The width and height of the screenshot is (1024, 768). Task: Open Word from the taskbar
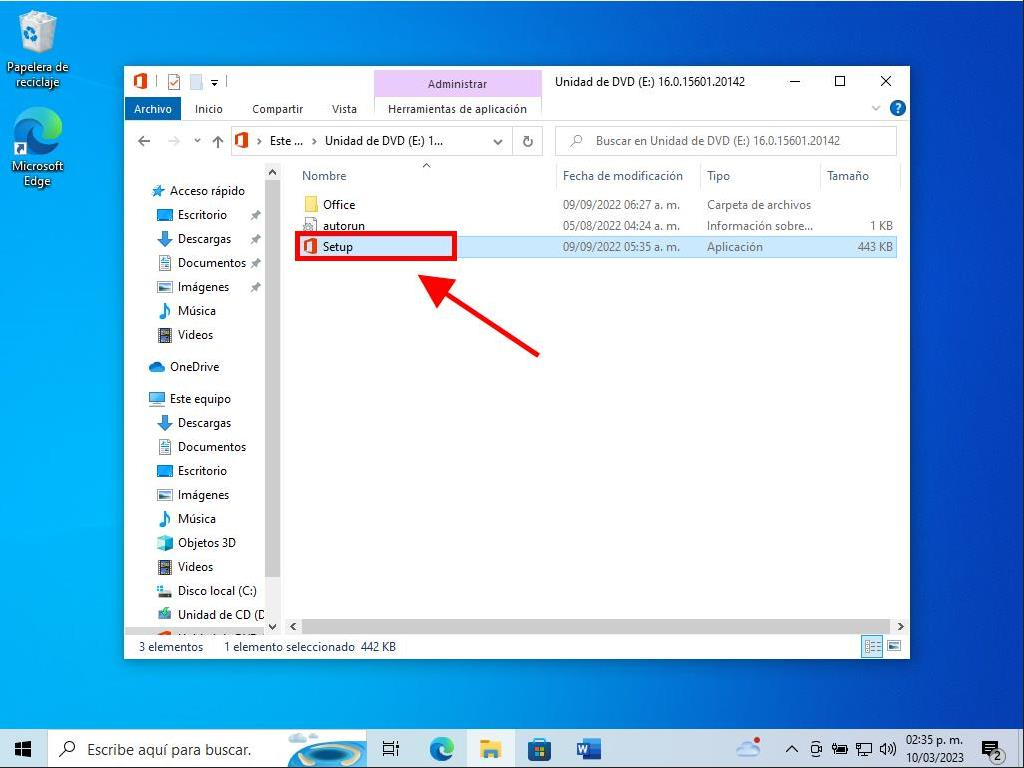(588, 748)
